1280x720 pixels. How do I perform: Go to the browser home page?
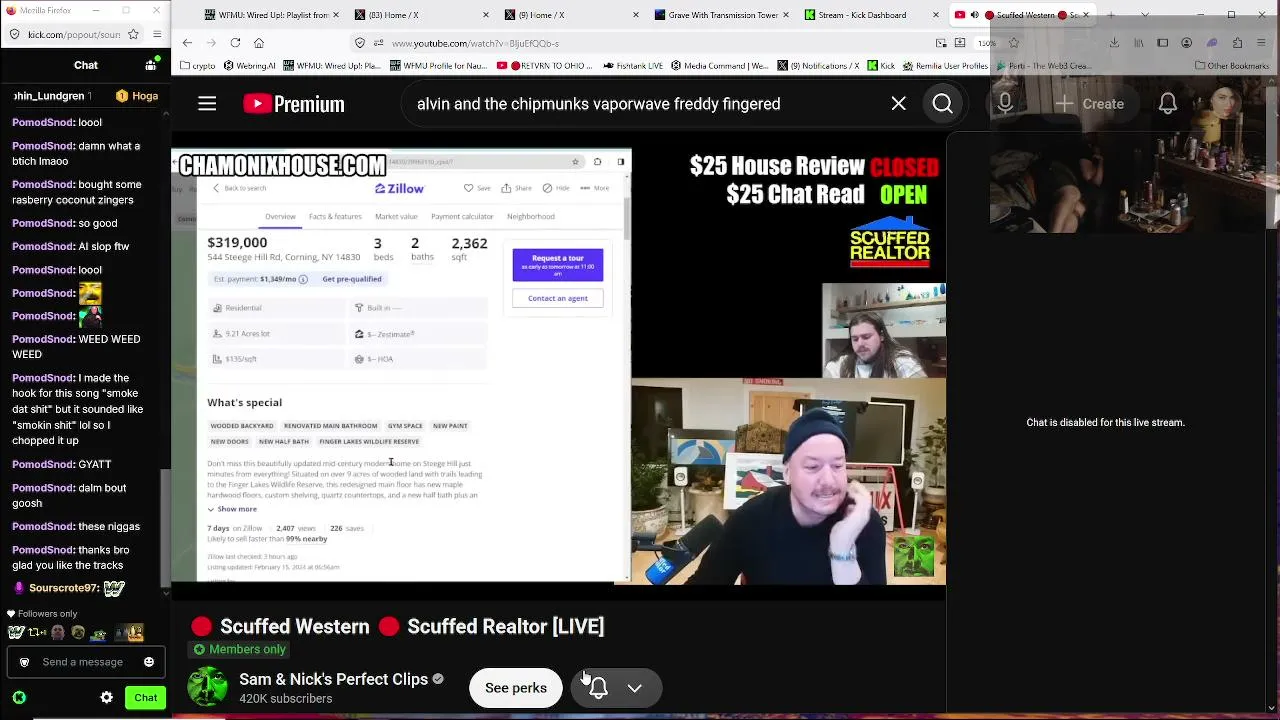[x=259, y=43]
